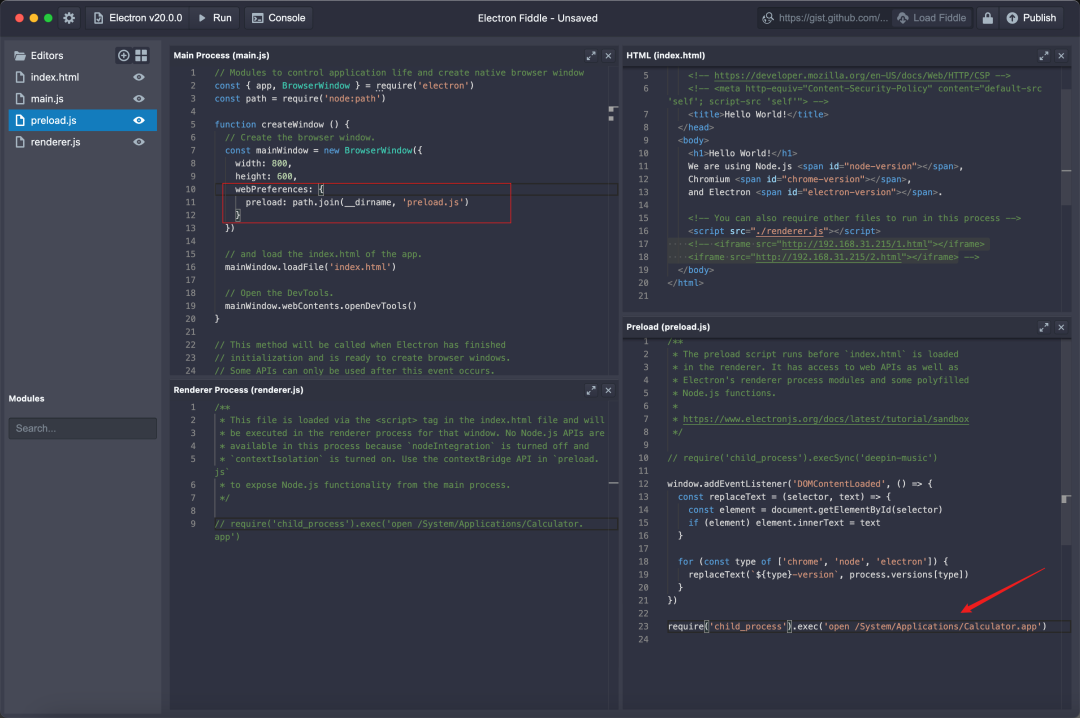This screenshot has height=718, width=1080.
Task: Click the macOS green fullscreen button
Action: 48,18
